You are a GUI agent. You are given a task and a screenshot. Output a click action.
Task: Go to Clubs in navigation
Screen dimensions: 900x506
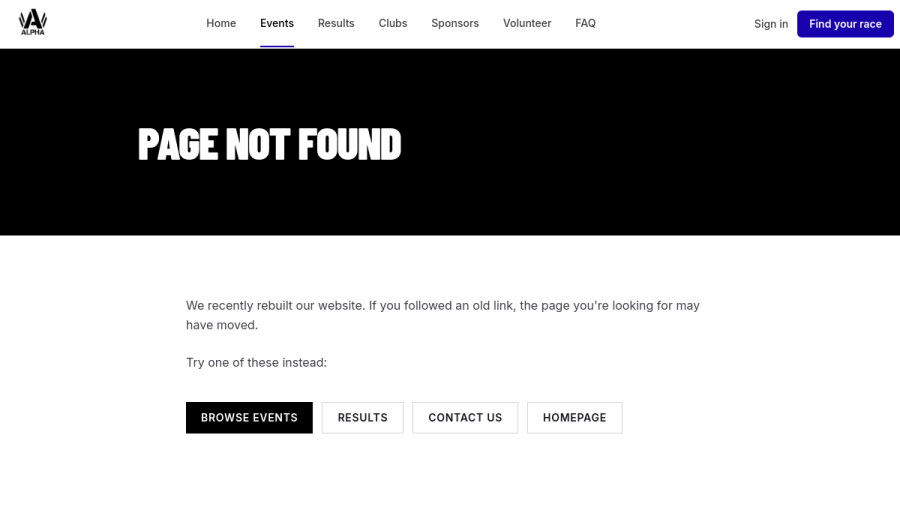[393, 24]
